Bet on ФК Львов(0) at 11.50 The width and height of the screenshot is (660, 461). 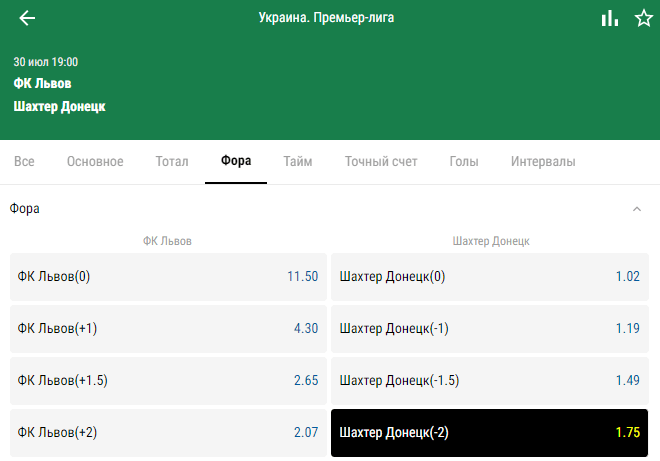pyautogui.click(x=168, y=277)
